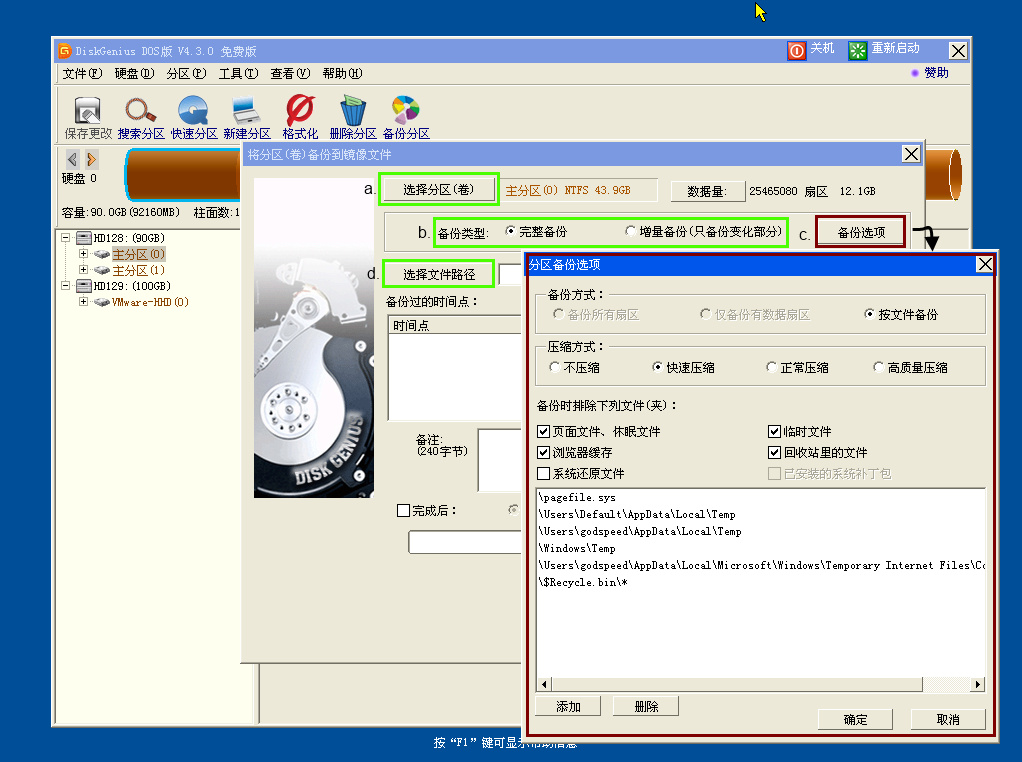The image size is (1022, 762).
Task: Select 增量备份 incremental backup radio button
Action: coord(630,231)
